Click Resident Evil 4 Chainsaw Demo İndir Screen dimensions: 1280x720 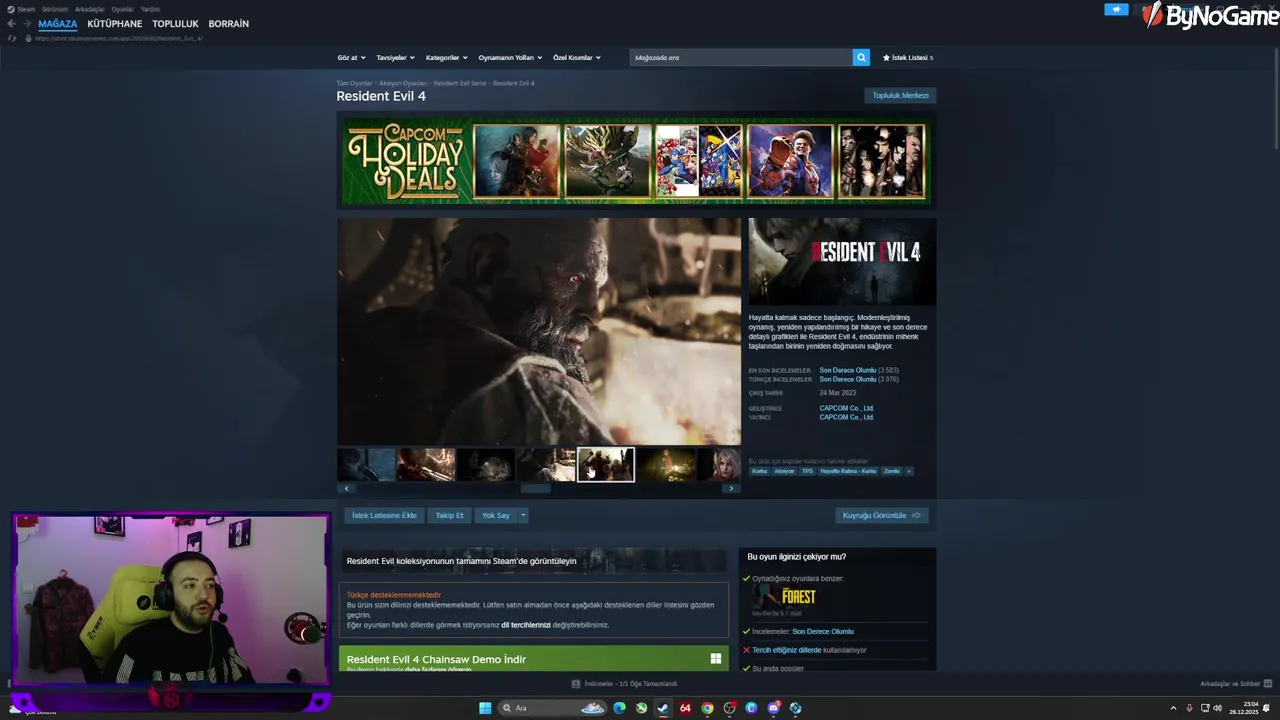point(436,659)
